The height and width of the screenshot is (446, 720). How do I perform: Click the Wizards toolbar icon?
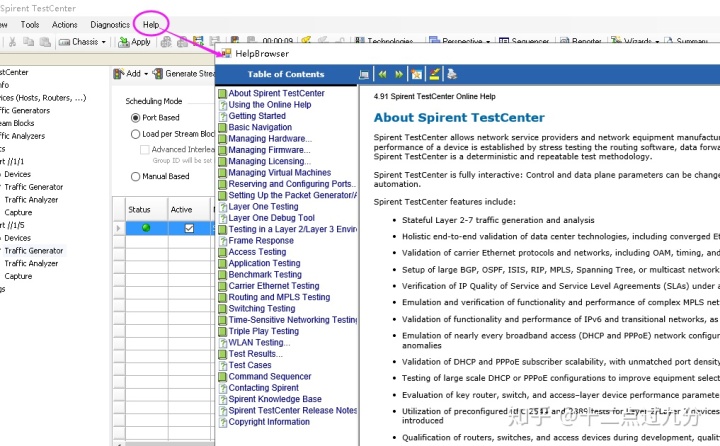[x=616, y=41]
